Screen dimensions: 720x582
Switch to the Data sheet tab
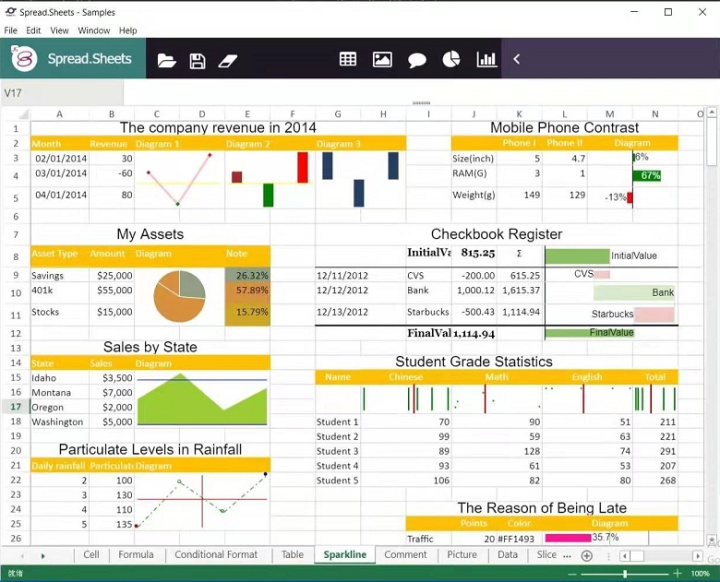(507, 554)
